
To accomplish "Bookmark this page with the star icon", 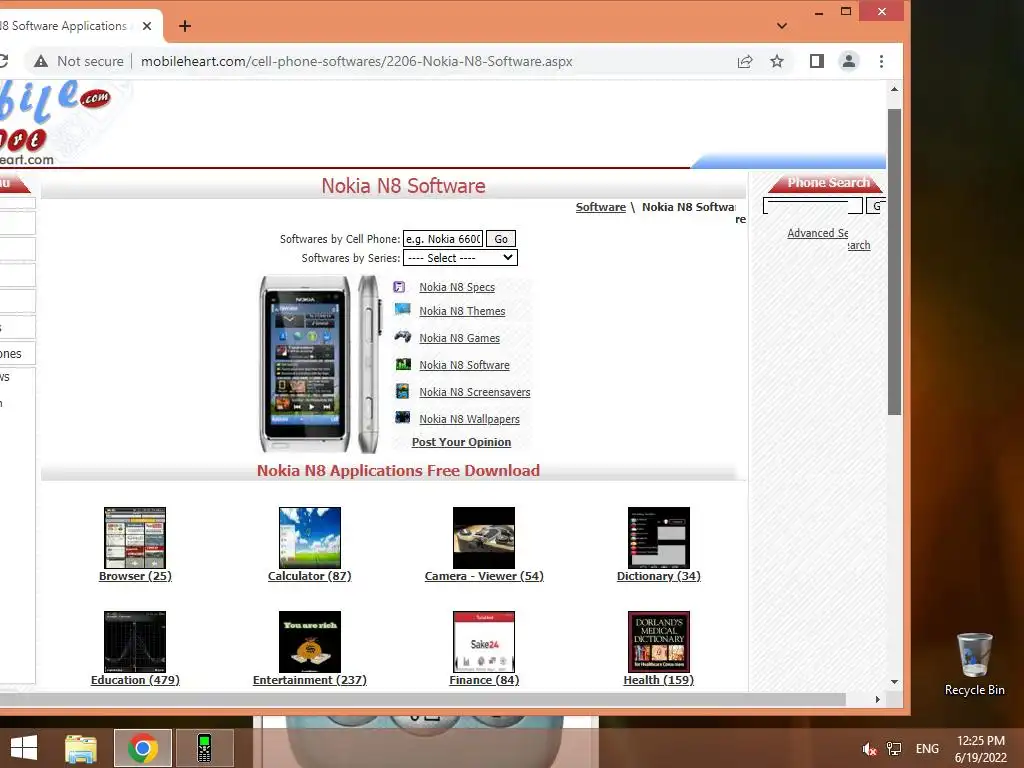I will tap(776, 61).
